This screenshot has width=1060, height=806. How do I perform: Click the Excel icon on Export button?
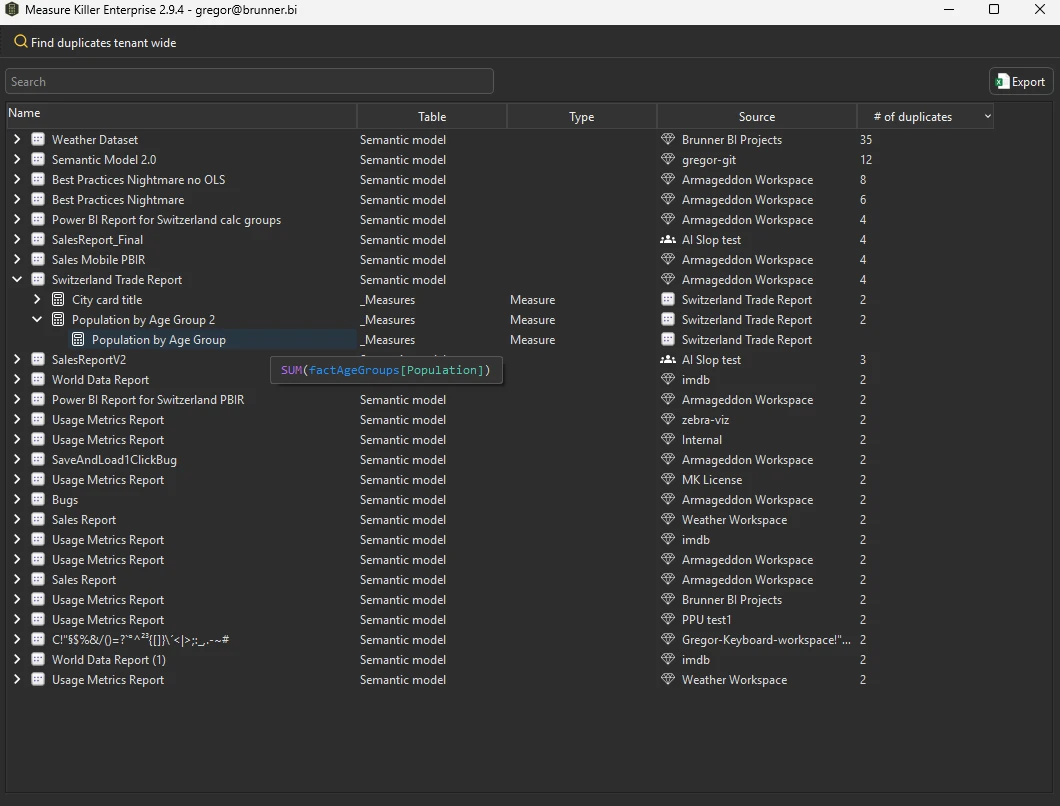(1002, 82)
